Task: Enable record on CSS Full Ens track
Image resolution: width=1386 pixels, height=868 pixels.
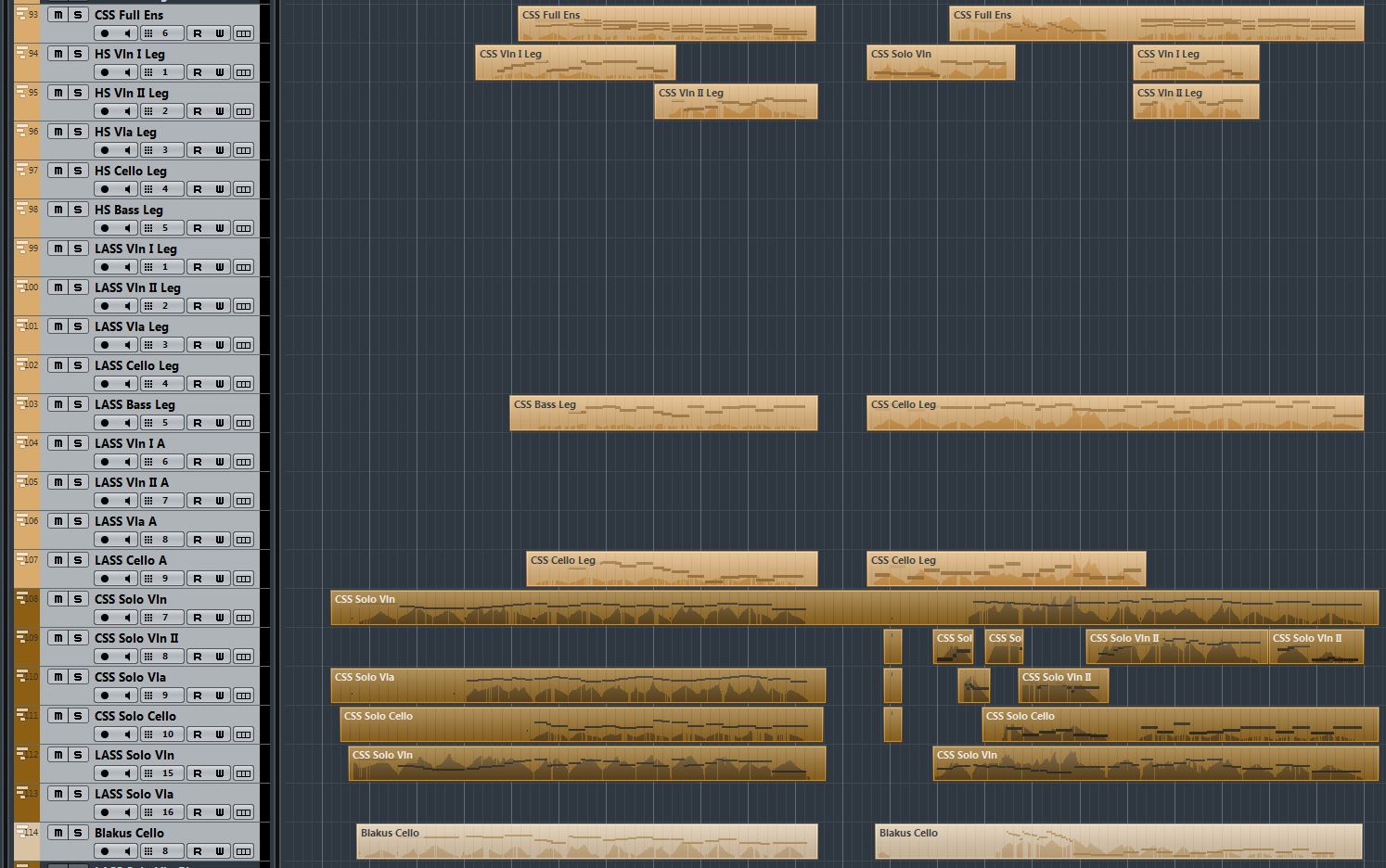Action: 105,33
